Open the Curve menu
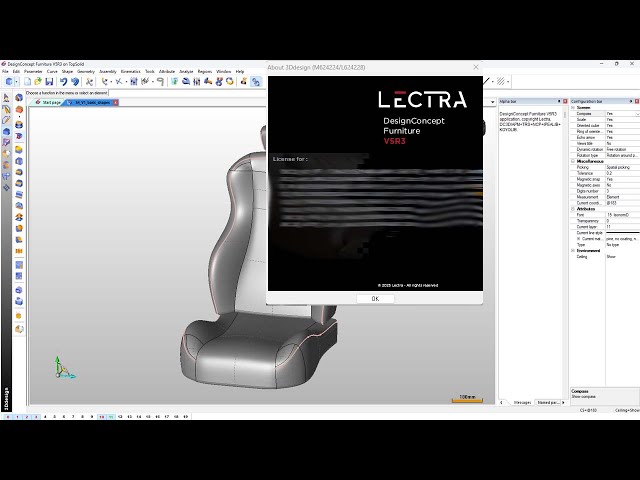The width and height of the screenshot is (640, 480). click(52, 71)
